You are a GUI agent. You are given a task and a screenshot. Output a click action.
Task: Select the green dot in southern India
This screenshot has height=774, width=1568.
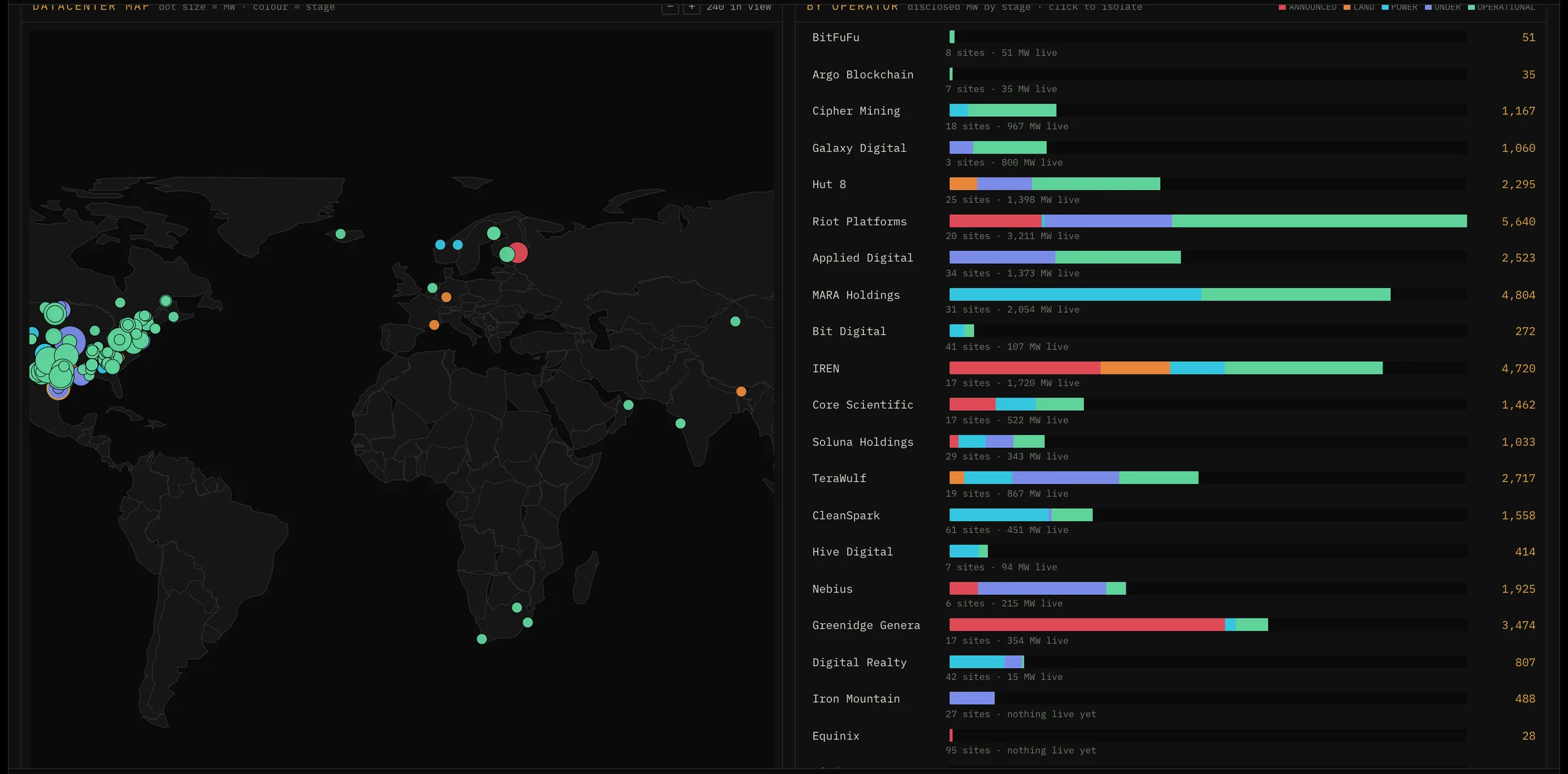pyautogui.click(x=680, y=423)
